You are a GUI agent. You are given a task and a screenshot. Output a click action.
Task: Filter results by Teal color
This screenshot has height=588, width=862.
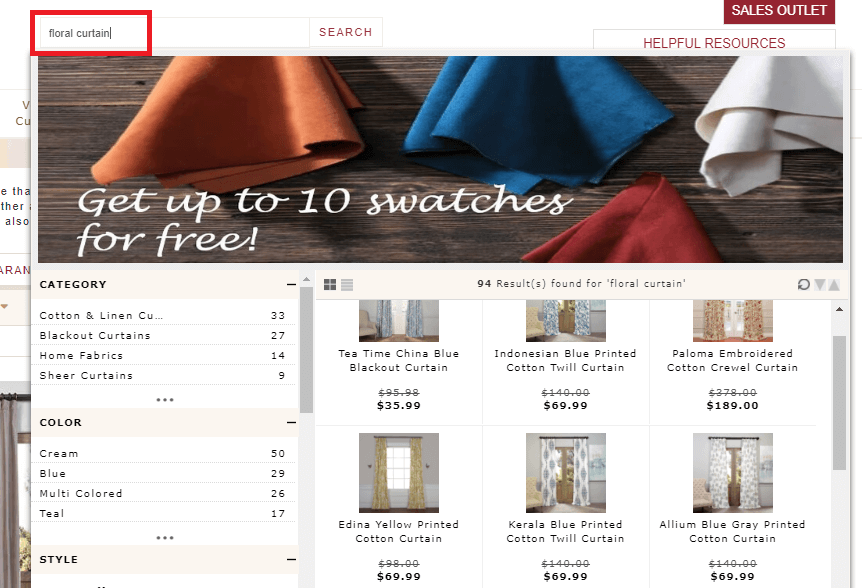point(52,514)
